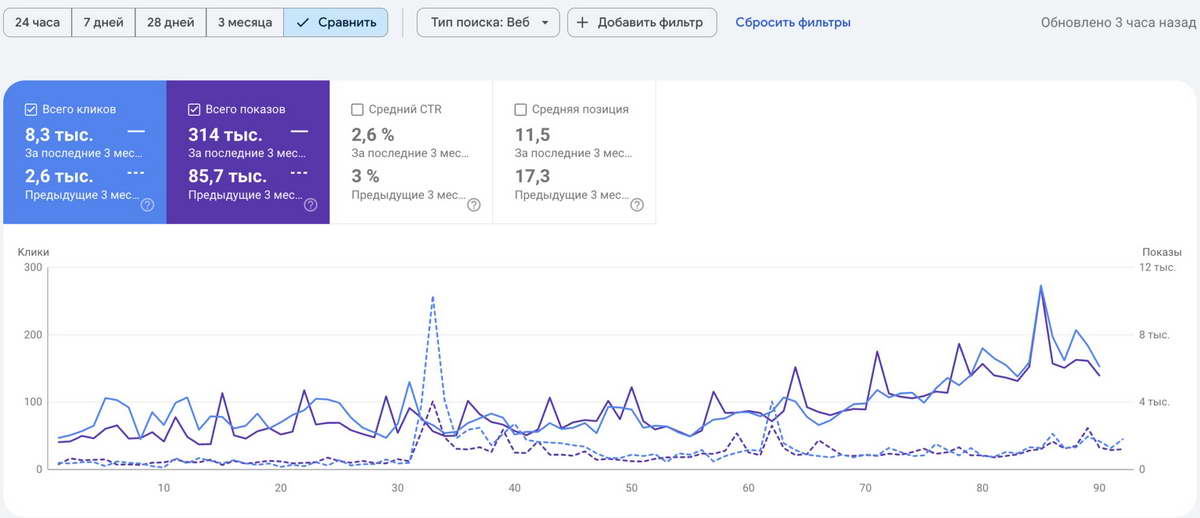The image size is (1200, 518).
Task: Choose the 28 дней date range
Action: point(169,22)
